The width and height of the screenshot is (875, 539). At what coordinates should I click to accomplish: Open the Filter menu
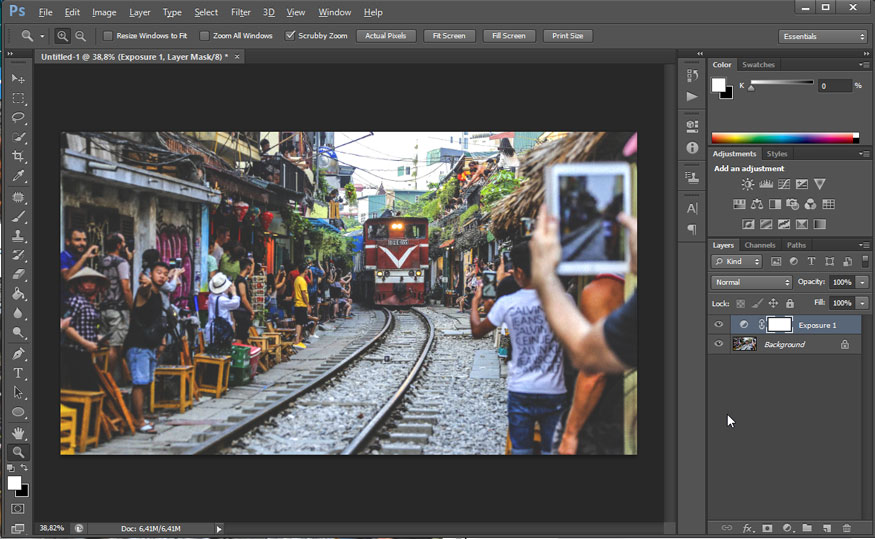(241, 12)
